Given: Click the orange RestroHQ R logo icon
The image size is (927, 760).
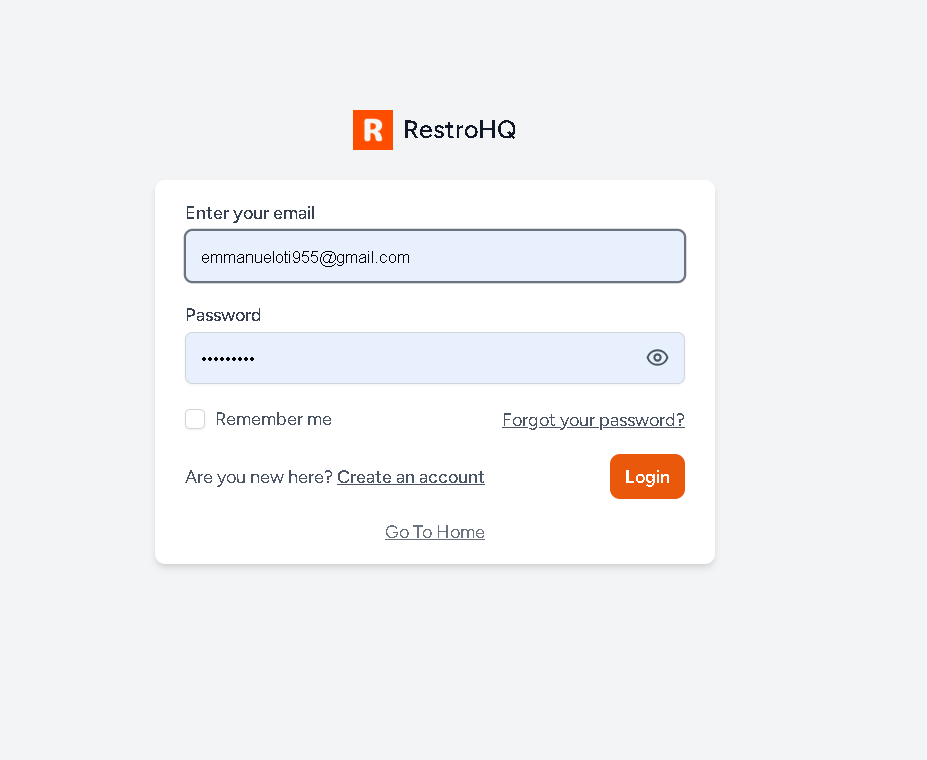Looking at the screenshot, I should (372, 130).
